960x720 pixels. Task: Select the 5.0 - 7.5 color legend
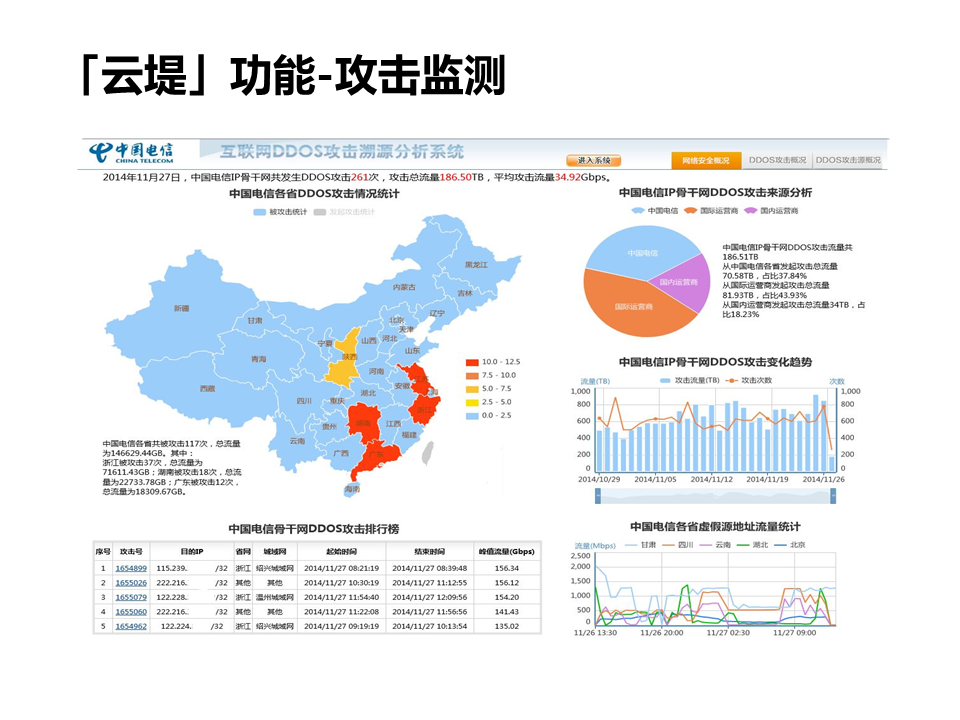pos(489,389)
